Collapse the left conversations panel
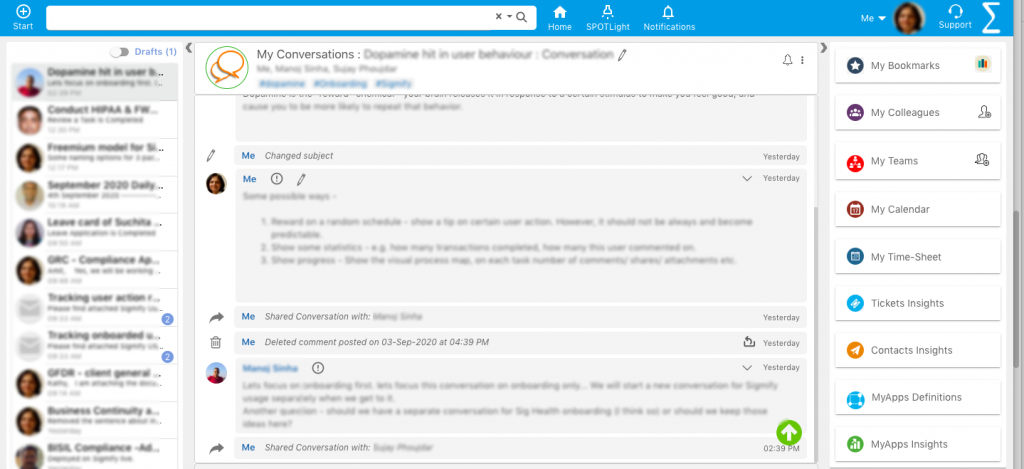The height and width of the screenshot is (469, 1024). pyautogui.click(x=189, y=47)
